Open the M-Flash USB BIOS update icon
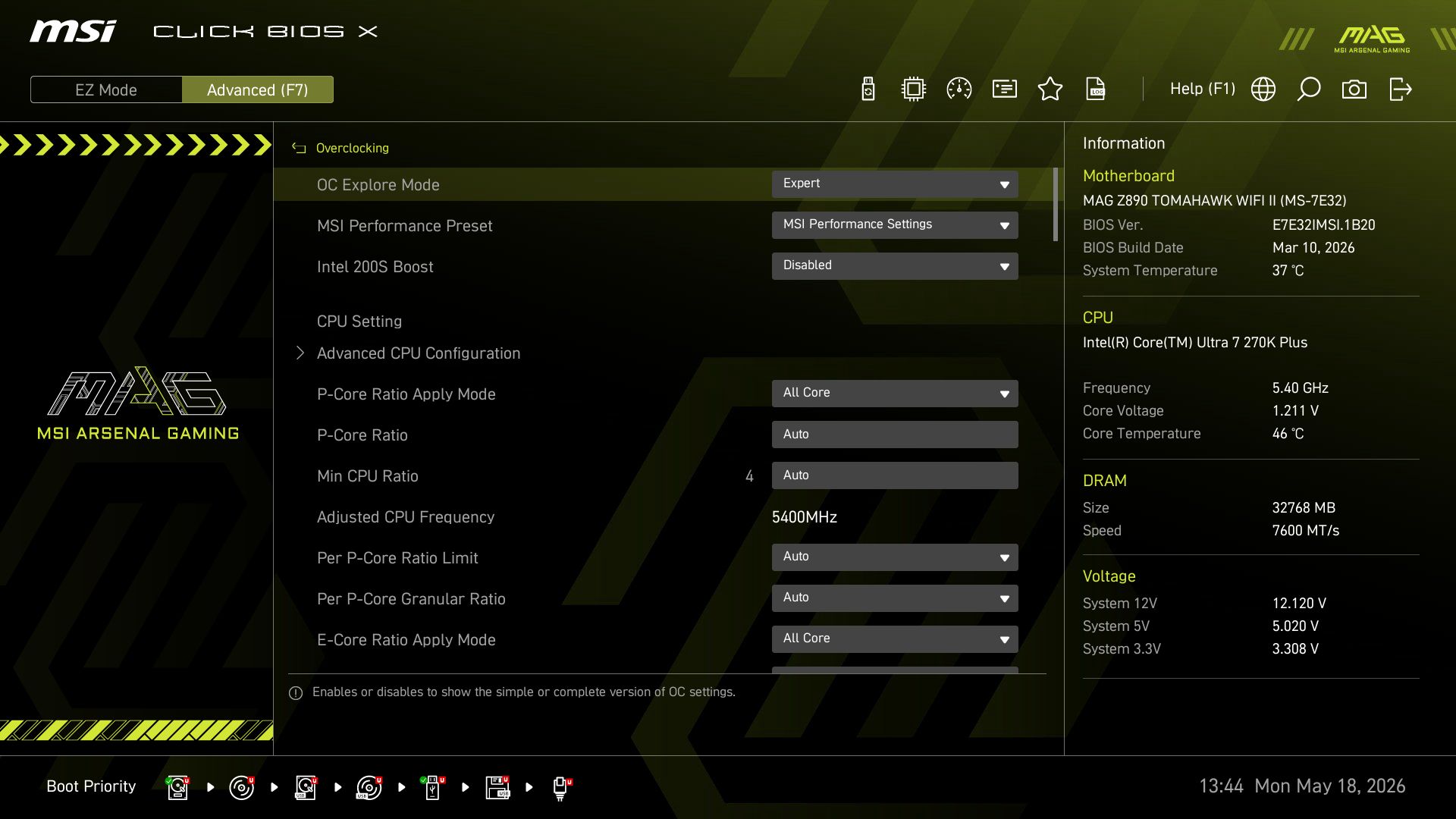This screenshot has width=1456, height=819. tap(868, 89)
